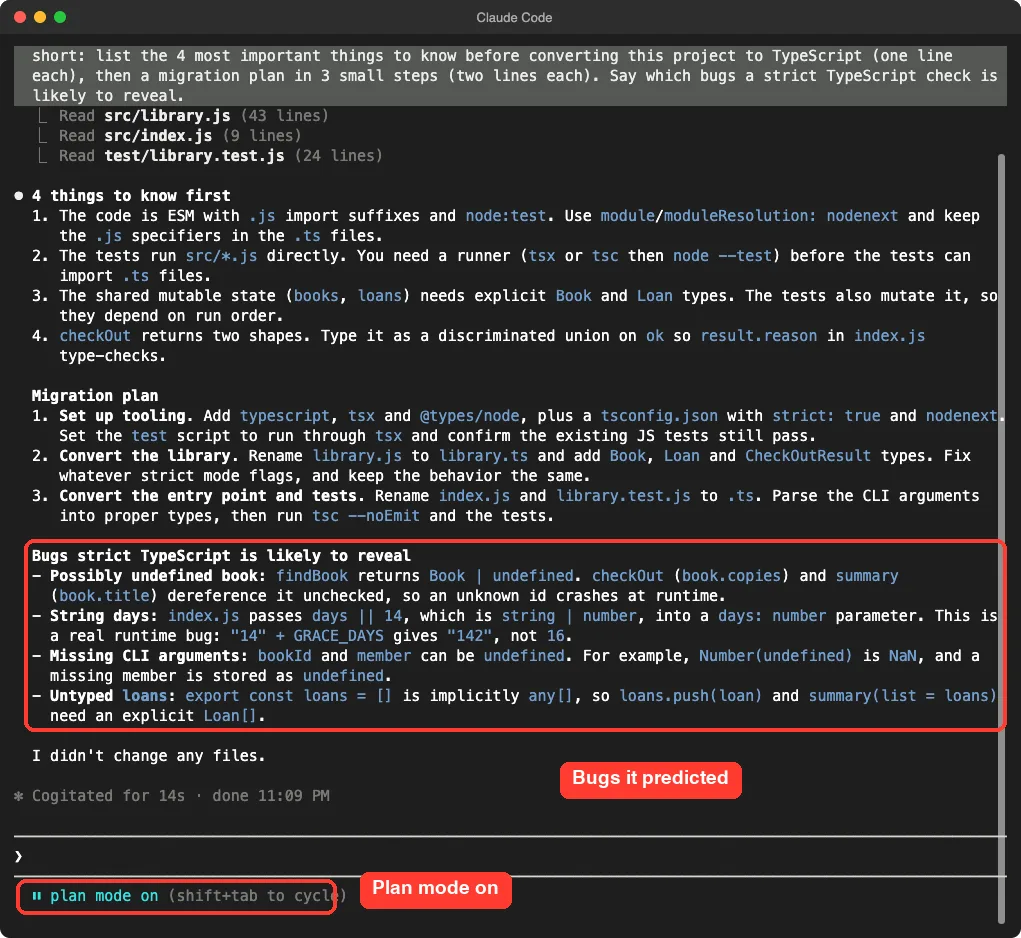Click the red close window button

click(x=20, y=18)
